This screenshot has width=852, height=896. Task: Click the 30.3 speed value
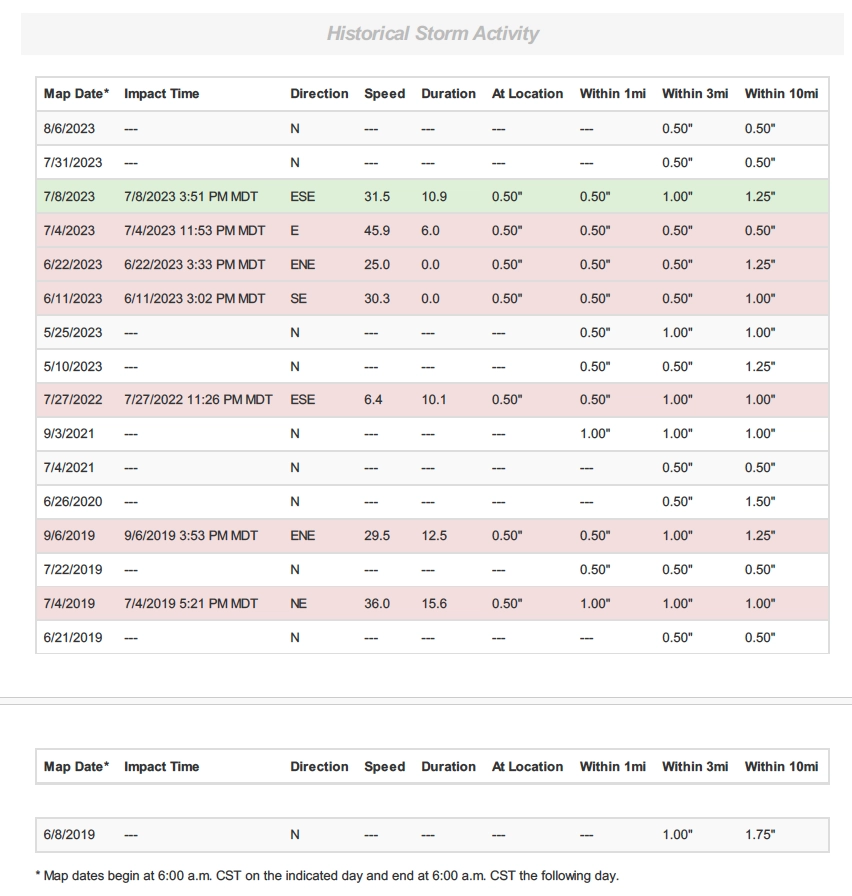tap(377, 299)
